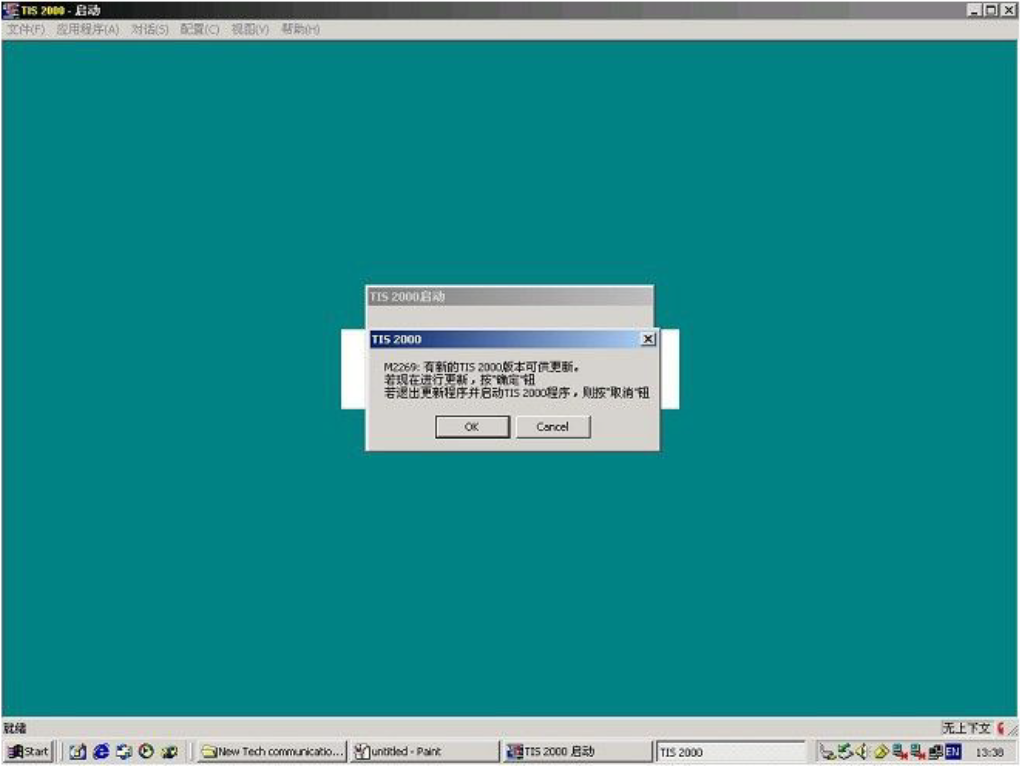Image resolution: width=1020 pixels, height=766 pixels.
Task: Click OK to start the TIS 2000 update
Action: 472,427
